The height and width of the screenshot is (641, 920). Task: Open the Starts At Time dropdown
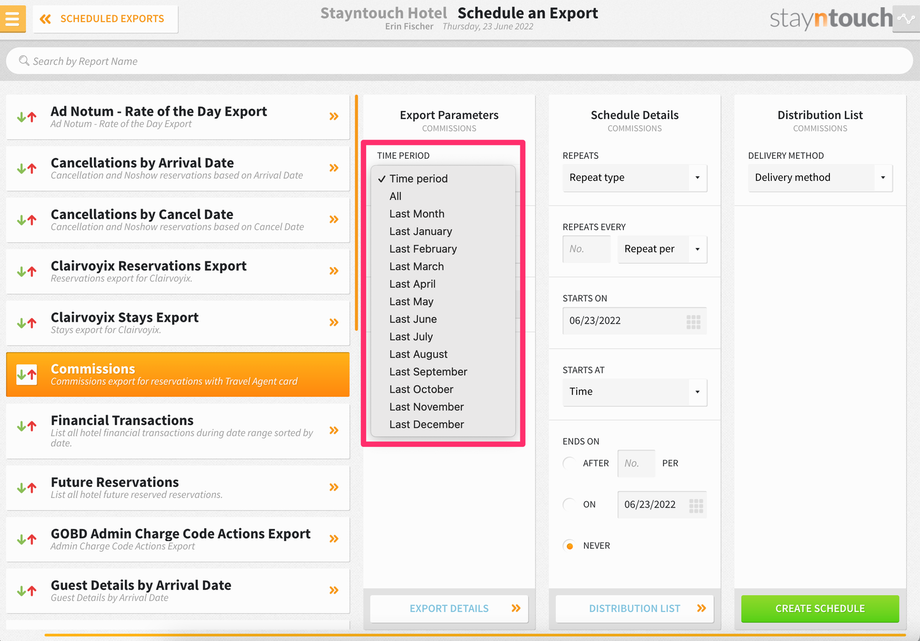tap(634, 392)
